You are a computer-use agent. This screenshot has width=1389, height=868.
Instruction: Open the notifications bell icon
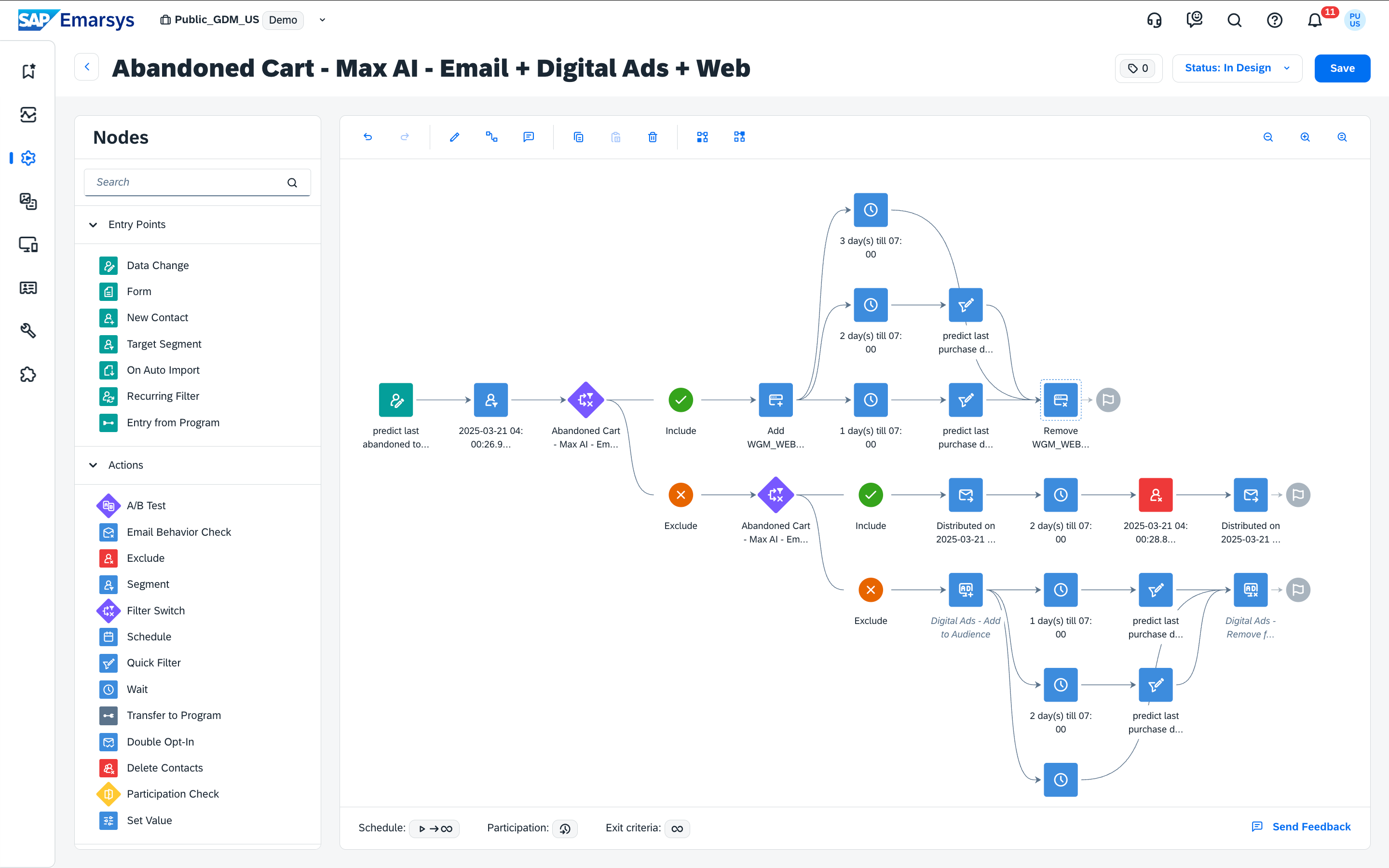[1314, 20]
